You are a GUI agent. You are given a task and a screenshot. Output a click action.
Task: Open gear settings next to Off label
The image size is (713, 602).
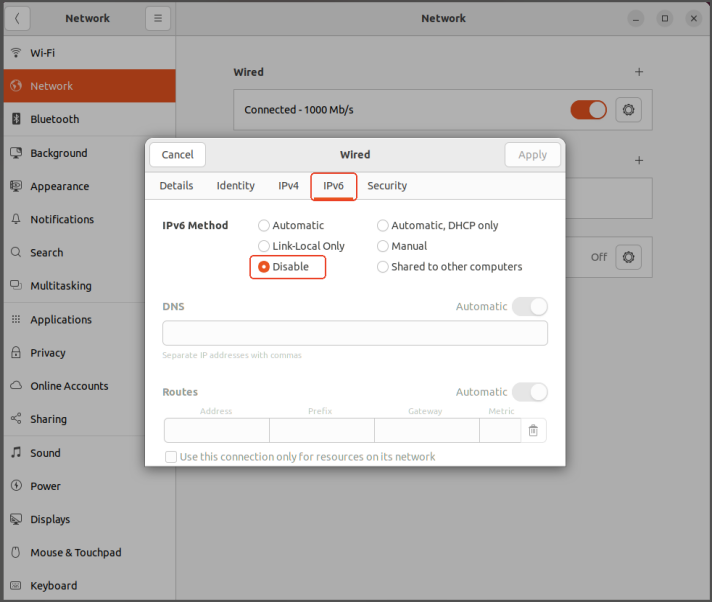[x=628, y=257]
